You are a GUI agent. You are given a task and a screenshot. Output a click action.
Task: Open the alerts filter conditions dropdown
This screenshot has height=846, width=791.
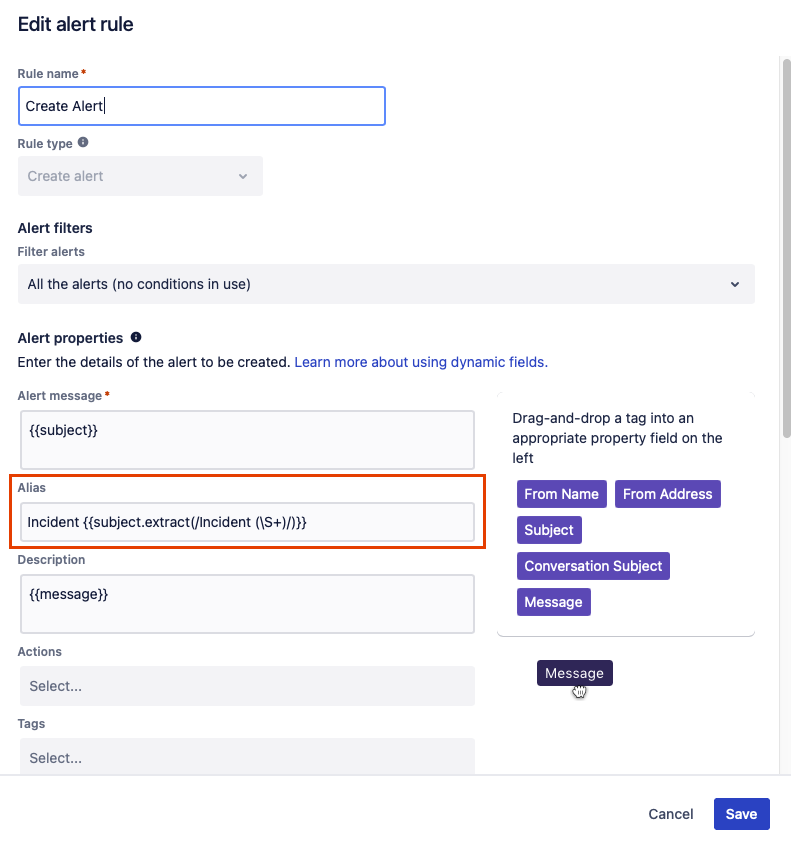pos(386,284)
